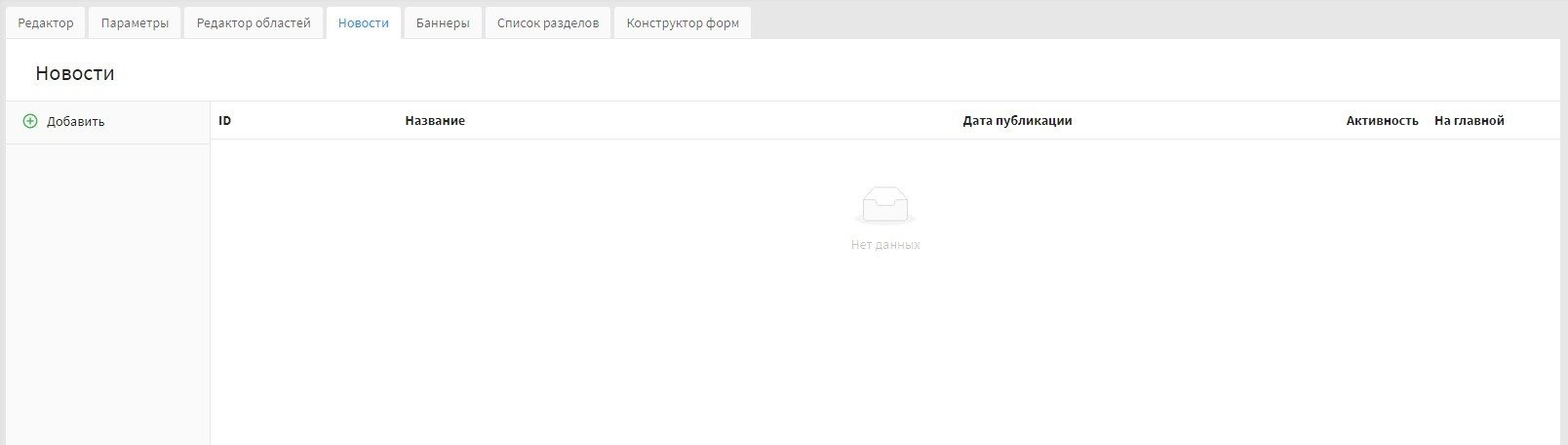Screen dimensions: 1568x445
Task: Sort by the ID column header
Action: 225,121
